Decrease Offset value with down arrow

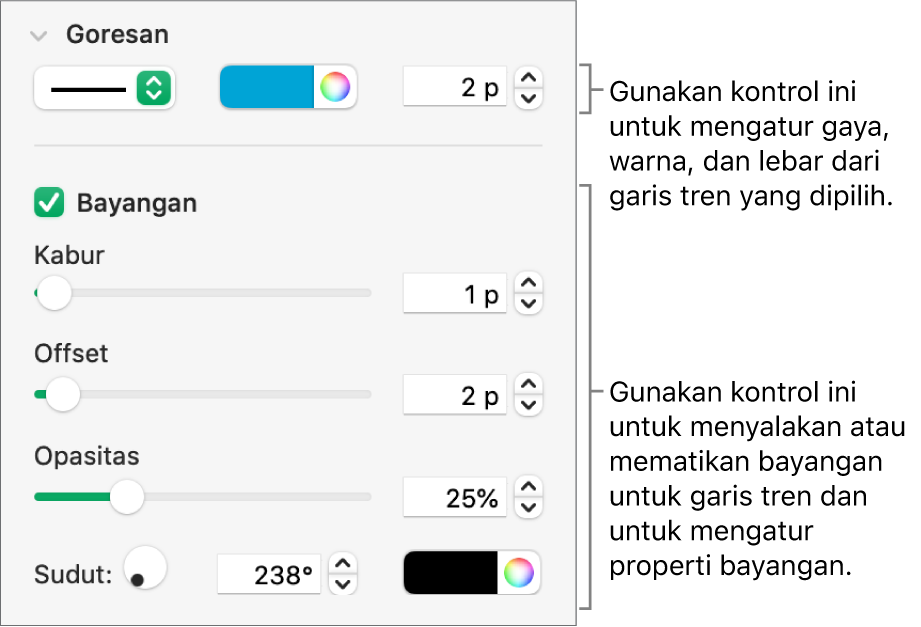click(530, 405)
